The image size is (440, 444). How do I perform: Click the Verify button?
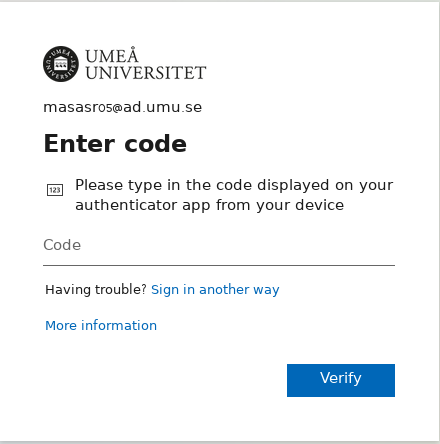coord(341,380)
